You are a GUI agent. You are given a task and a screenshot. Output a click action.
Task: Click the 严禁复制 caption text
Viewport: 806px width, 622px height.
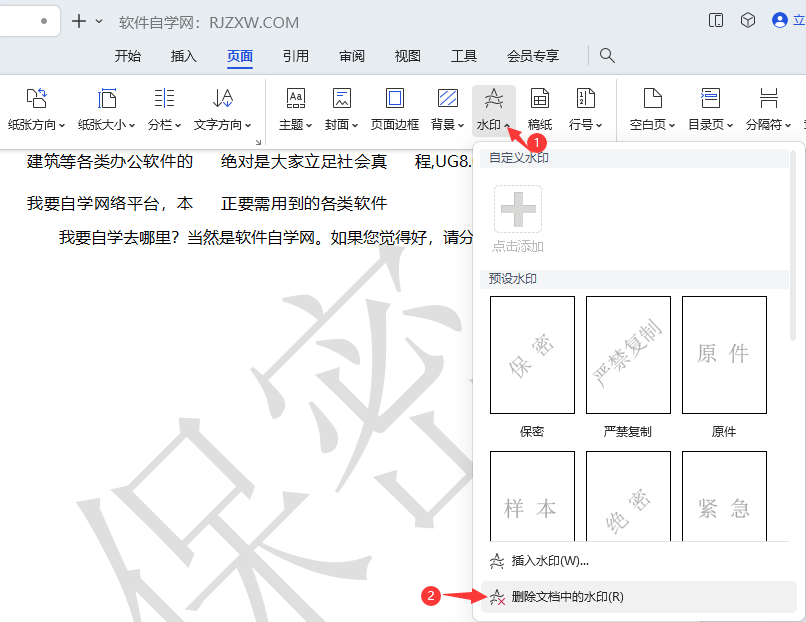(x=628, y=431)
